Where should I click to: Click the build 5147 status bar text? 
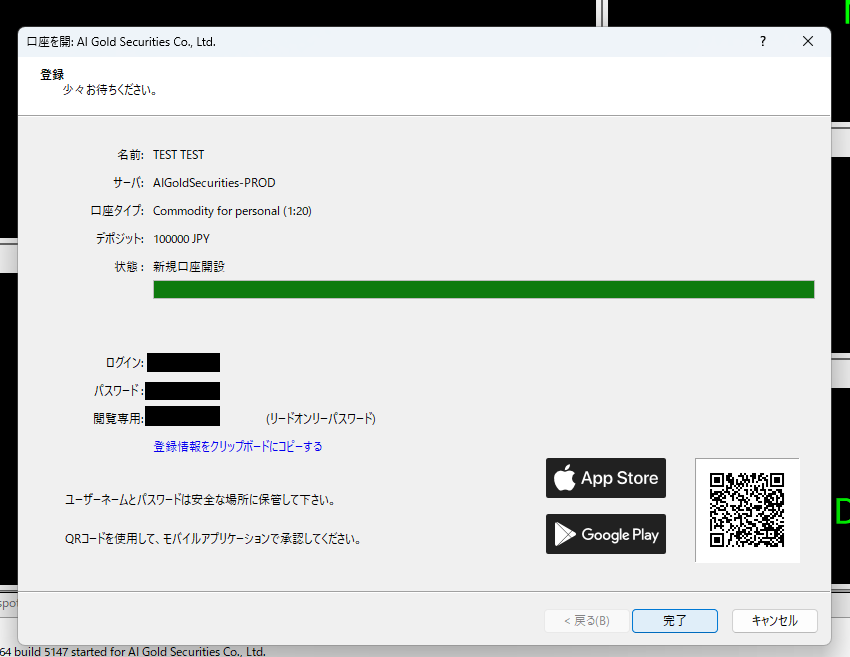coord(133,651)
